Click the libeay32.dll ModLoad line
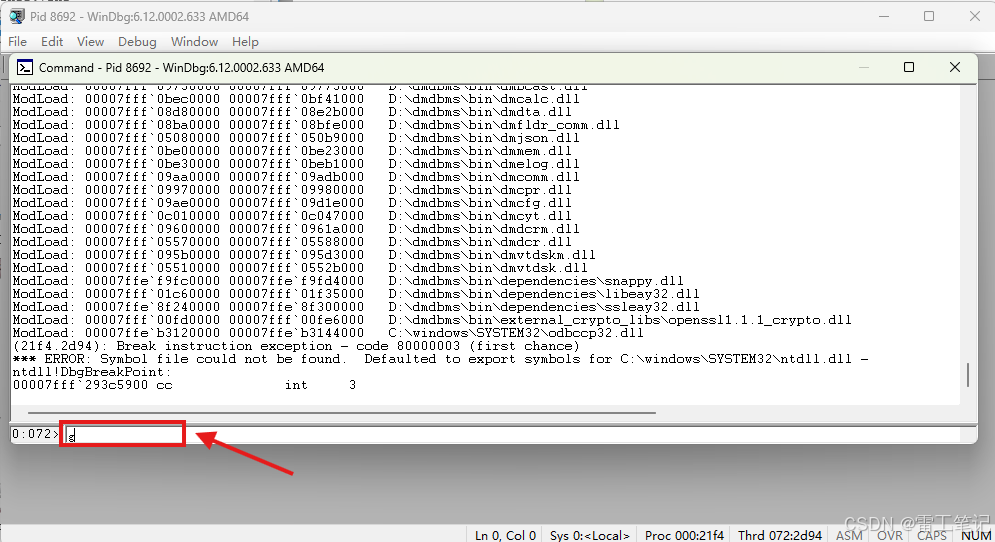This screenshot has width=995, height=542. (356, 294)
